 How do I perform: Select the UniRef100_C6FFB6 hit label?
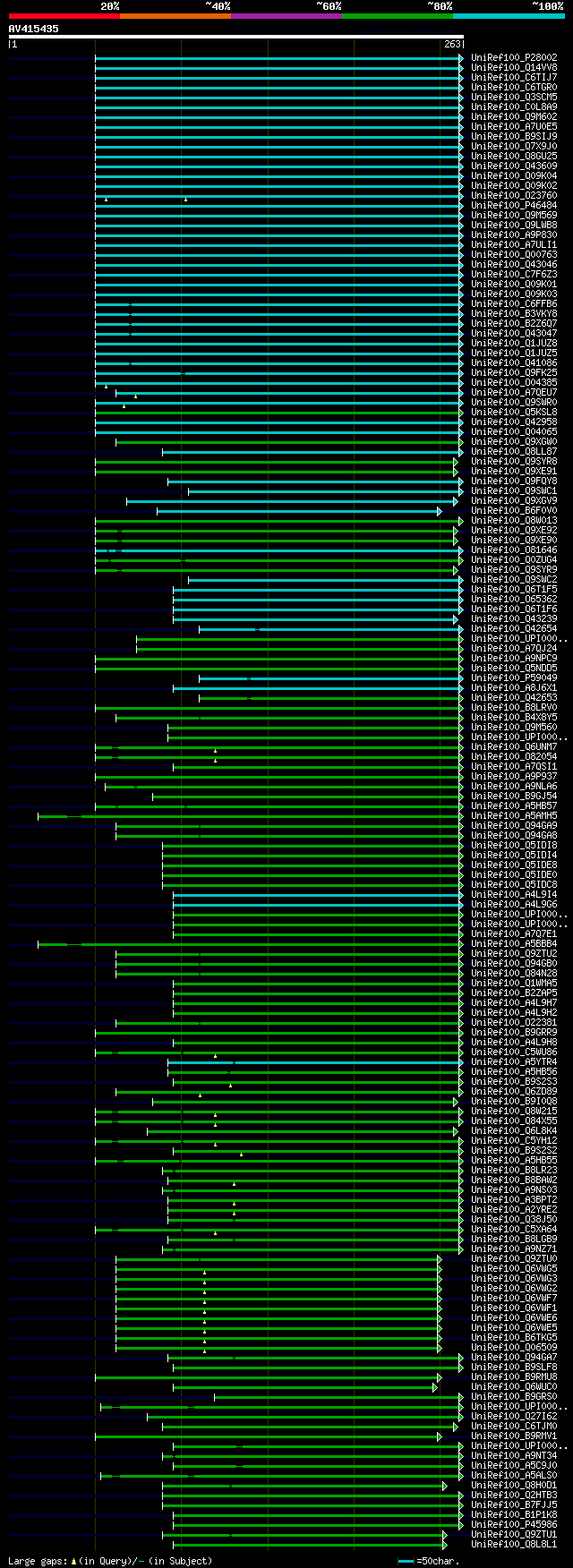click(514, 303)
